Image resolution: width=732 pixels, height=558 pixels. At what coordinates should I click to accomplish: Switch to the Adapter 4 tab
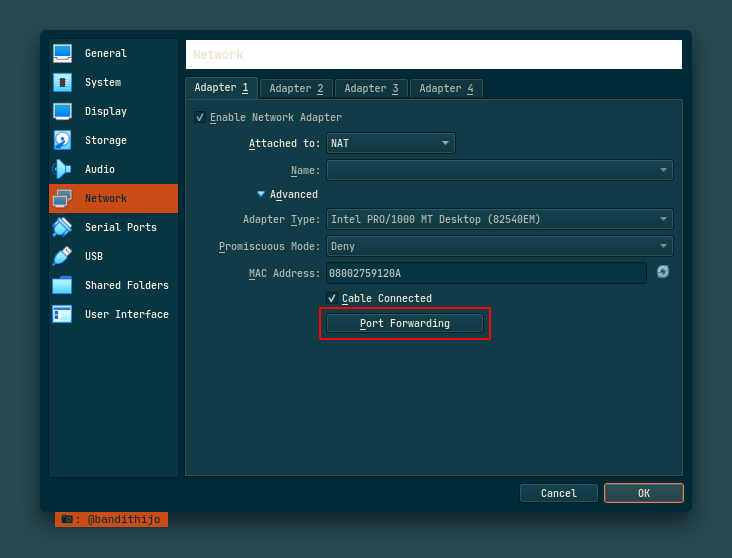[x=446, y=89]
